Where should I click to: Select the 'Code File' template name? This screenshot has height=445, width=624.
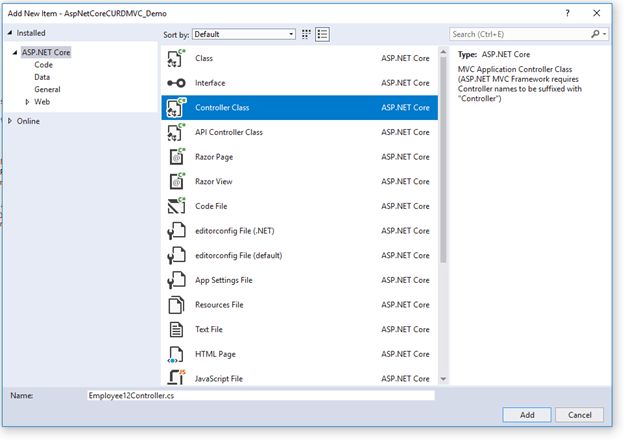[x=211, y=206]
